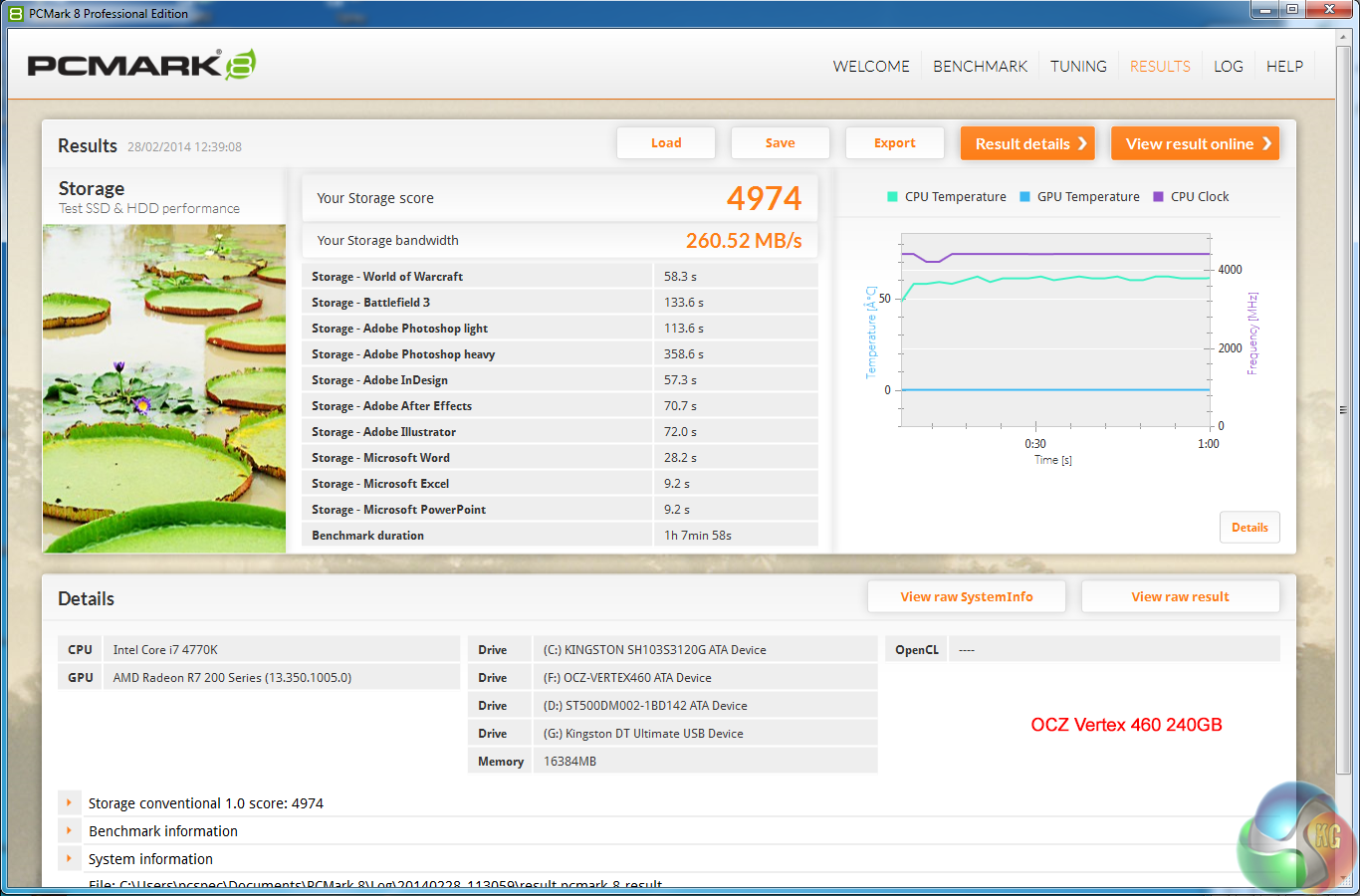The width and height of the screenshot is (1360, 896).
Task: Select the Storage - Adobe InDesign row
Action: pos(560,380)
